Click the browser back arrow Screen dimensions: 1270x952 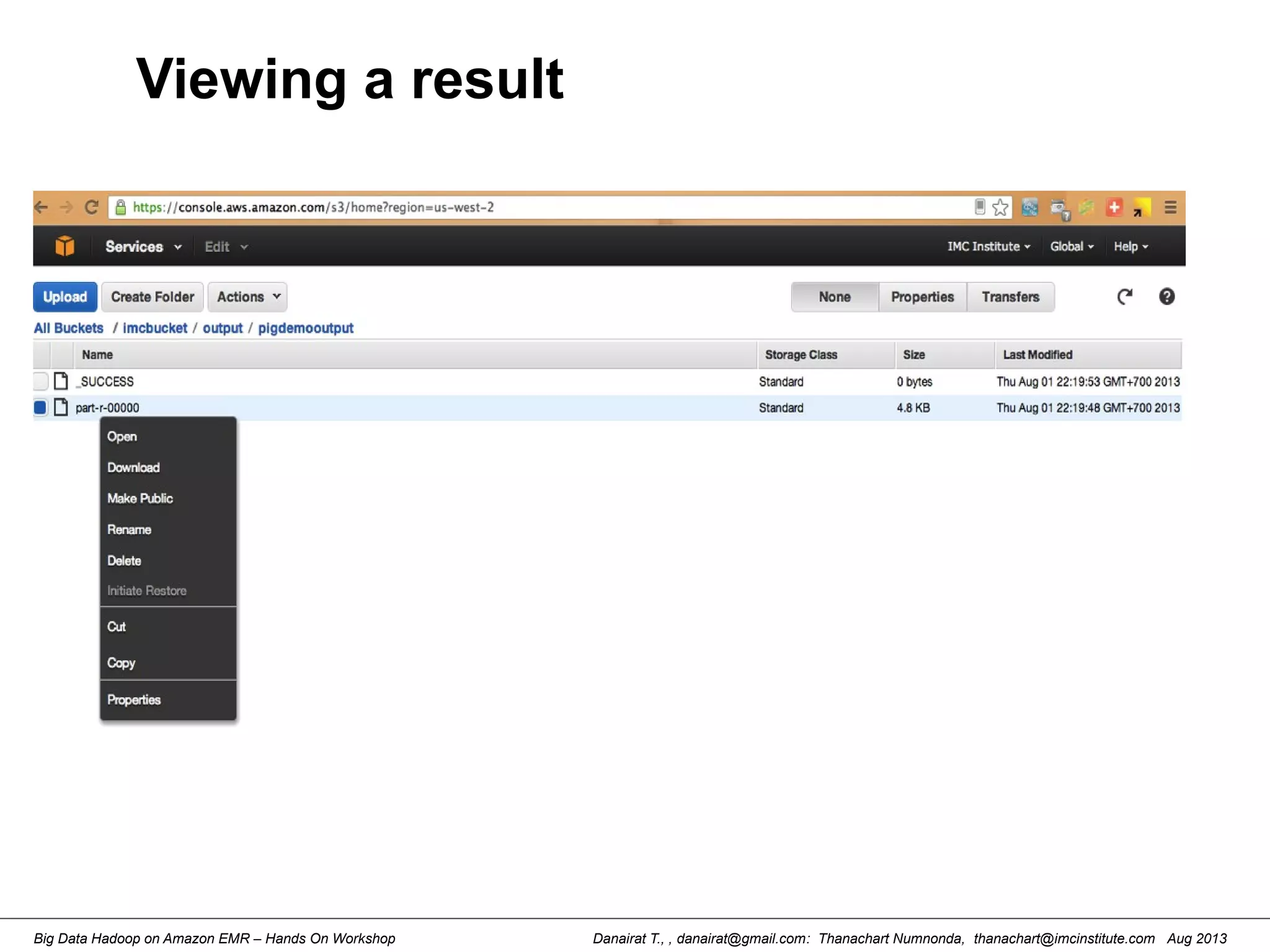[x=42, y=207]
